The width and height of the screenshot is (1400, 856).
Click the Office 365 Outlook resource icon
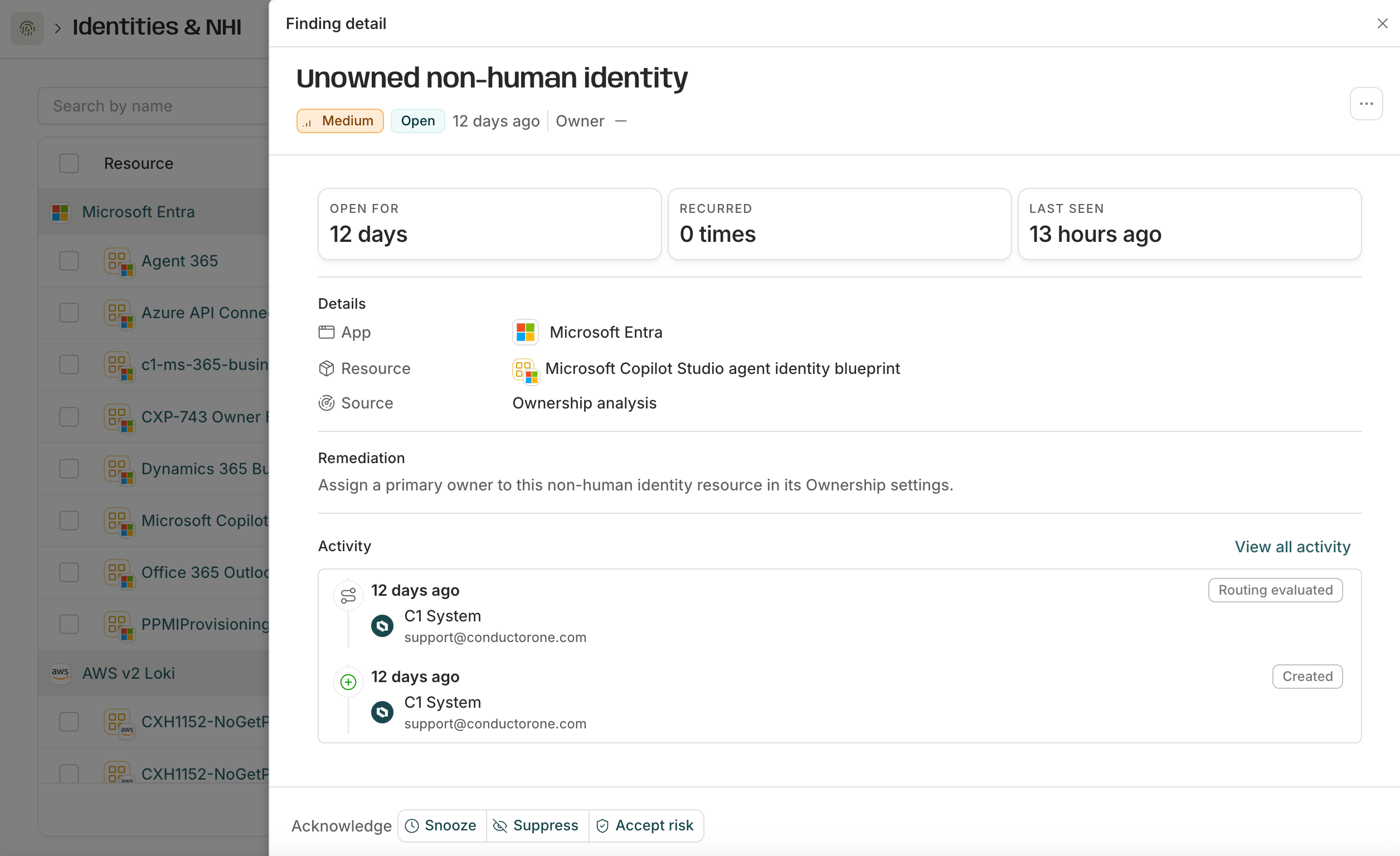[119, 573]
